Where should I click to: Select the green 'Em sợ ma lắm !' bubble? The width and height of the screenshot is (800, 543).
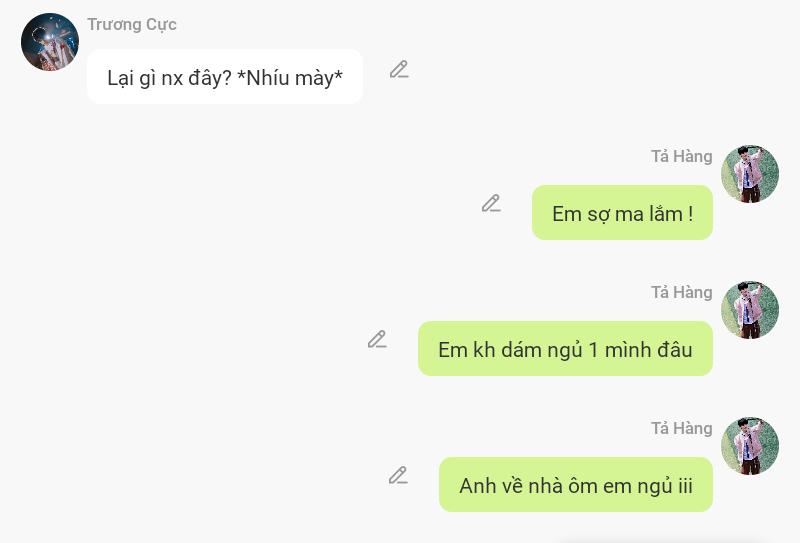tap(622, 213)
